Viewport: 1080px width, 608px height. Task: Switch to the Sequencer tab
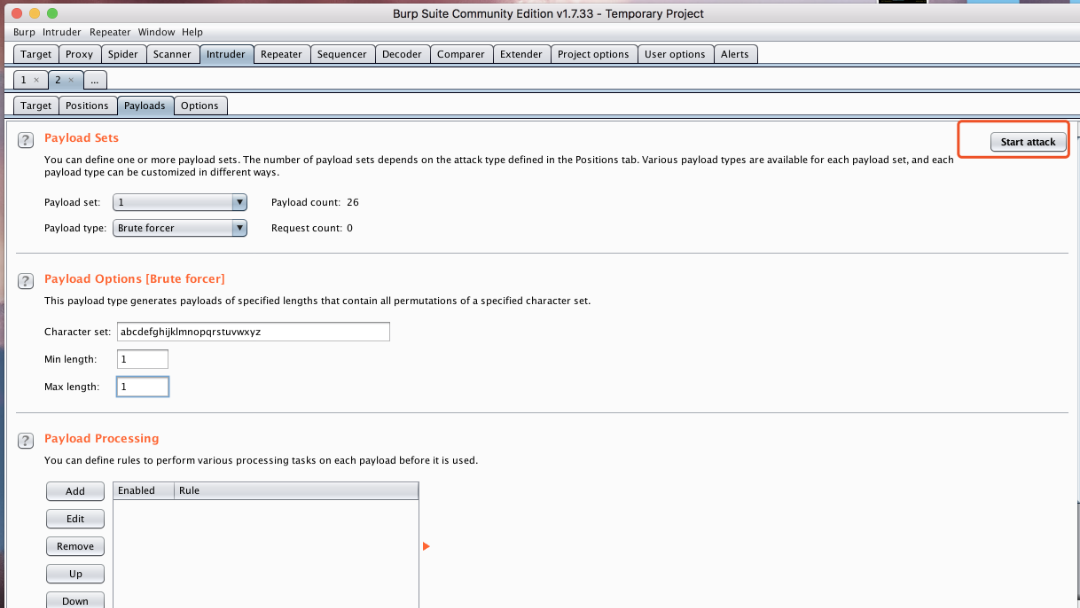click(x=342, y=54)
